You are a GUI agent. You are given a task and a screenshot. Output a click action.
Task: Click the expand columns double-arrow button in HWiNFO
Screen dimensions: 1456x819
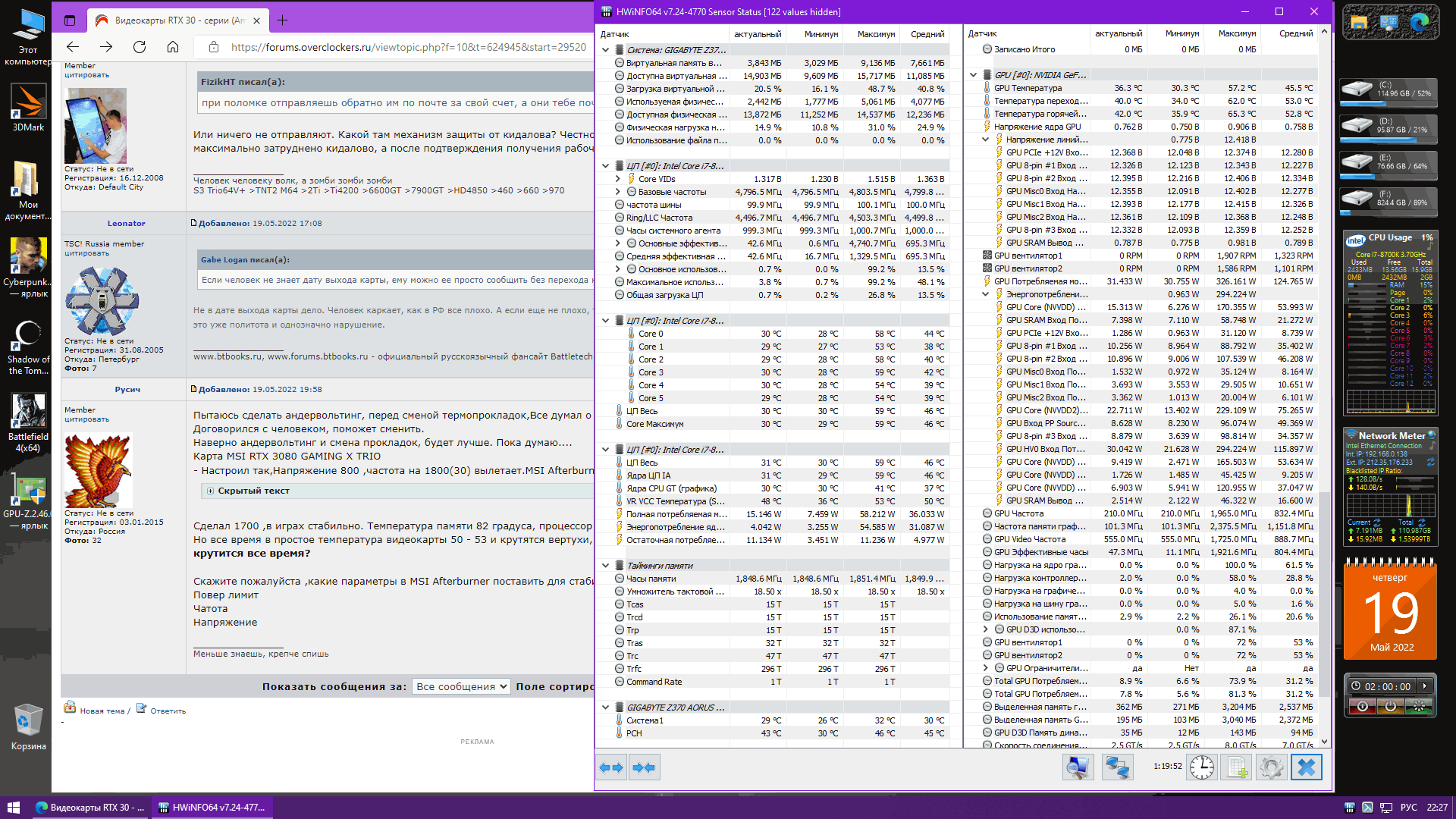tap(611, 767)
